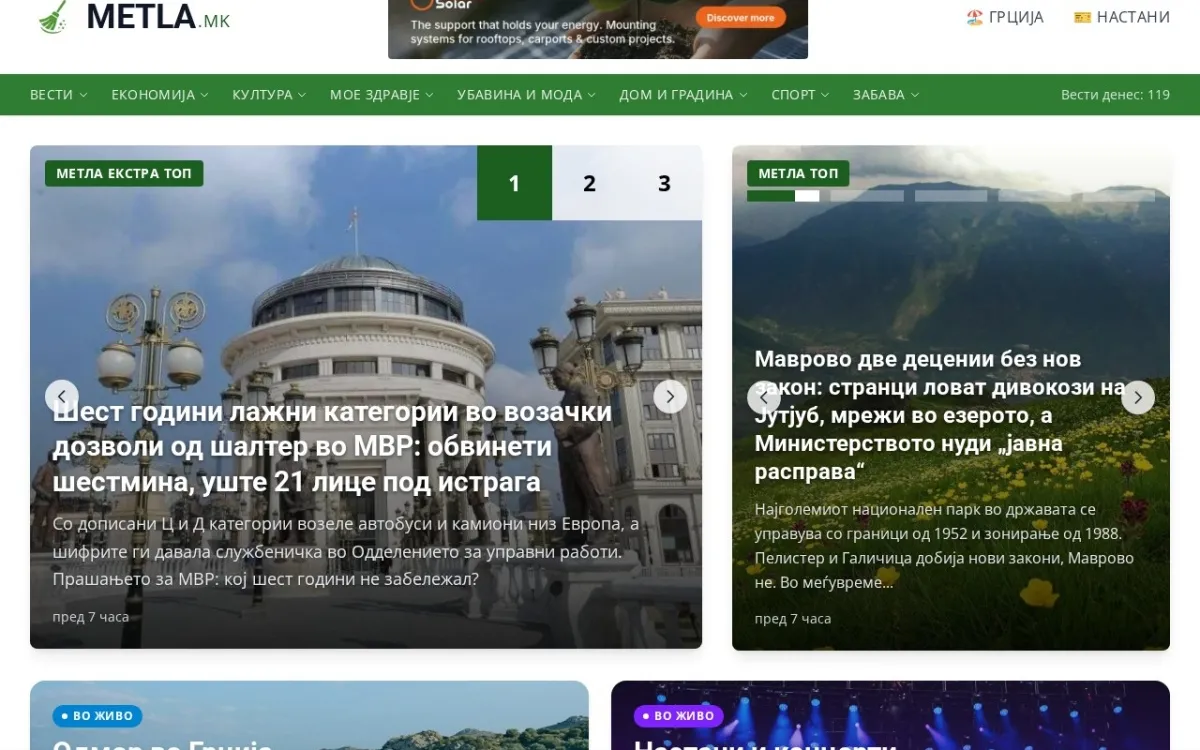Image resolution: width=1200 pixels, height=750 pixels.
Task: Expand the ВЕСТИ dropdown menu
Action: [x=59, y=95]
